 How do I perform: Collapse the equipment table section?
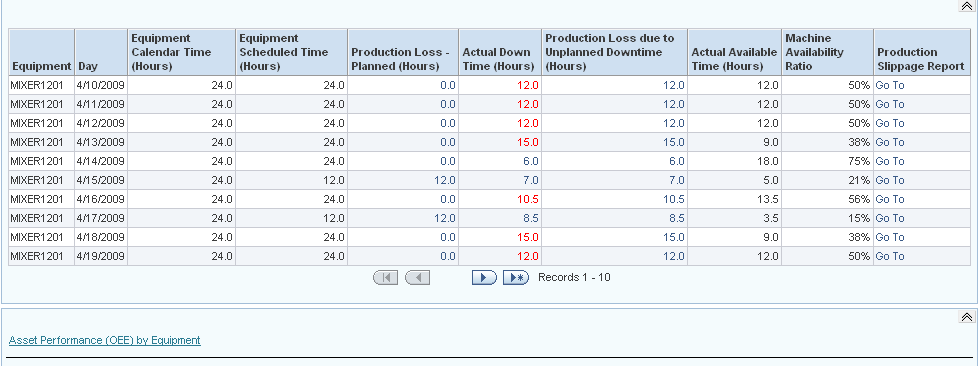[966, 6]
